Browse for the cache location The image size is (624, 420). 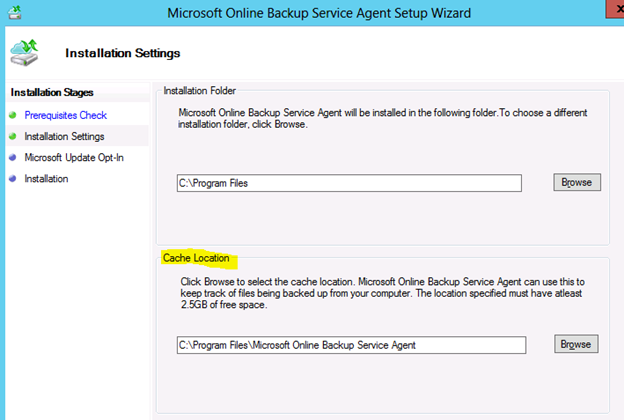(x=576, y=344)
